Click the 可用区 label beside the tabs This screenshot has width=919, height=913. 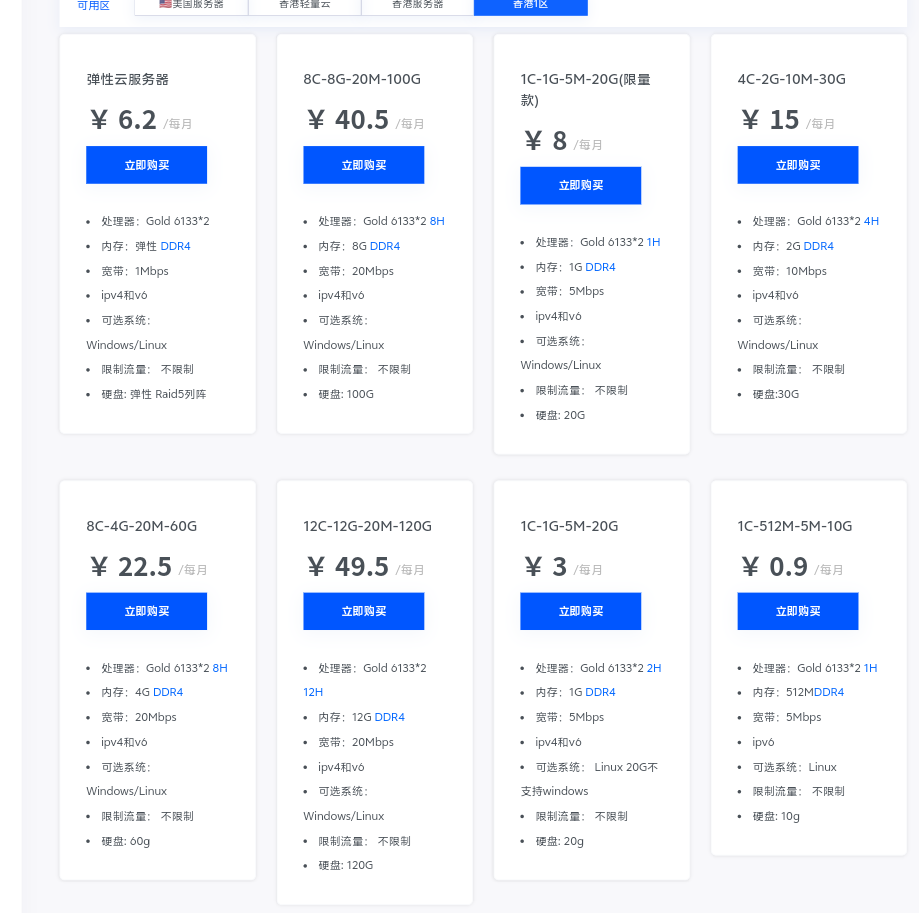pyautogui.click(x=93, y=6)
